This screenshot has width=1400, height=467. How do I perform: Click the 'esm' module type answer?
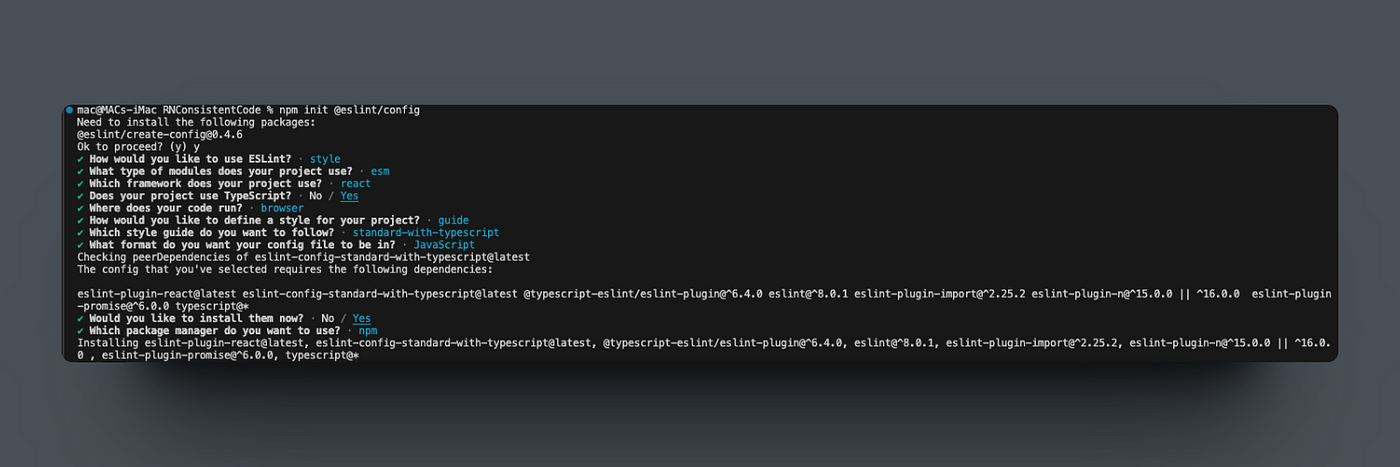coord(380,171)
